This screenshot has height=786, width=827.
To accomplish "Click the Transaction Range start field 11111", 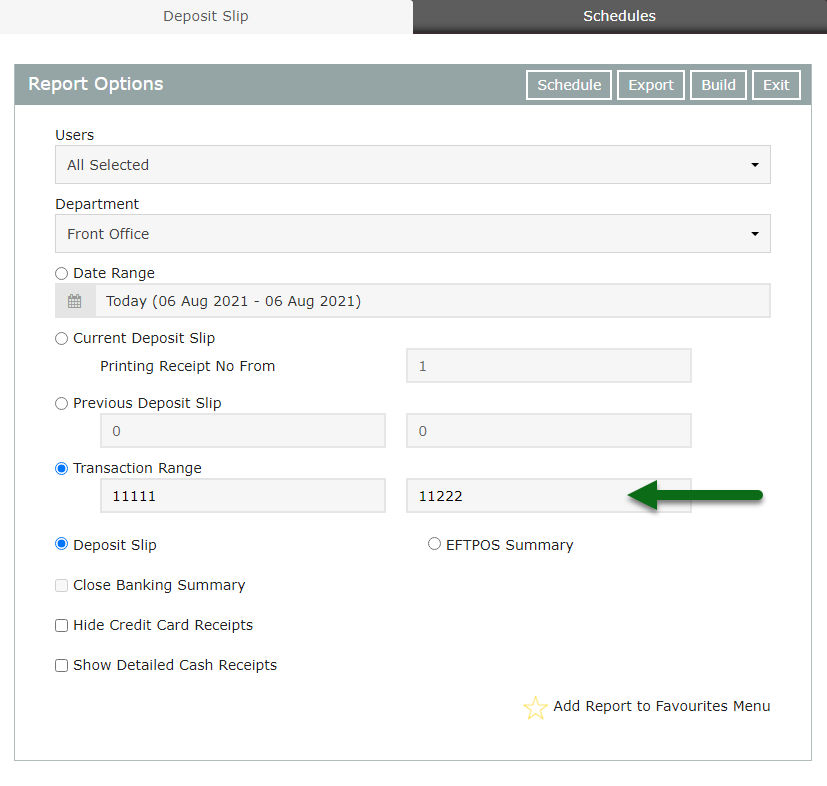I will click(x=243, y=496).
